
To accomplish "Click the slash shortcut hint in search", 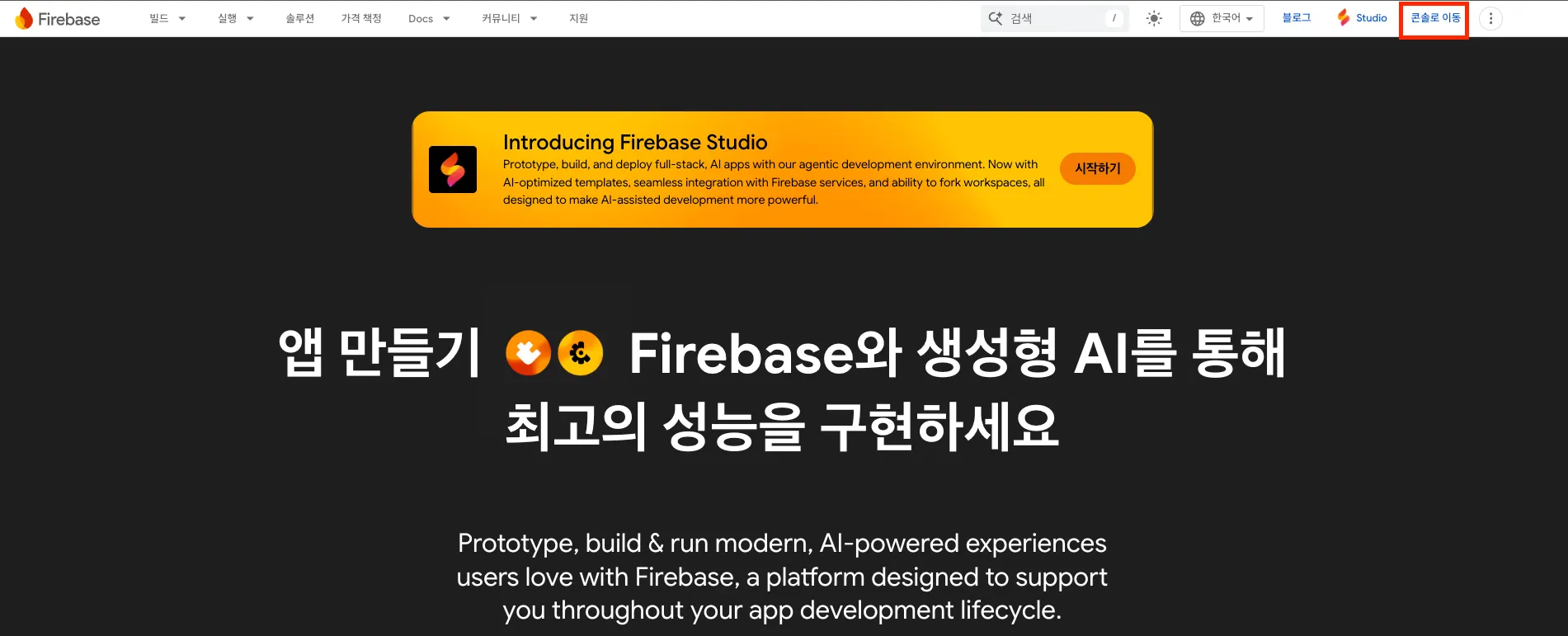I will (1114, 18).
